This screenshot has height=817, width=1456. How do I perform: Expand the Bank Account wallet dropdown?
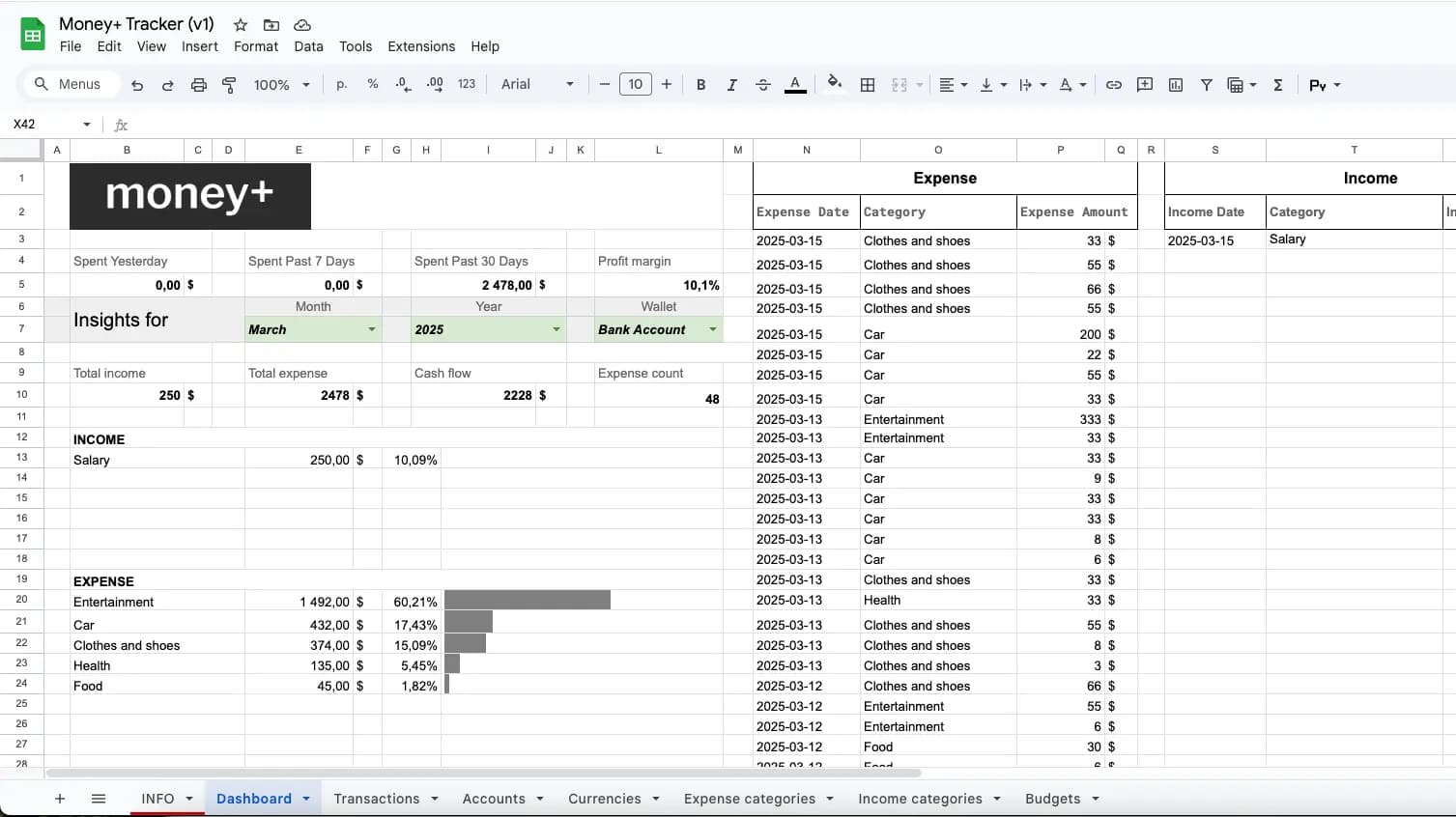coord(713,329)
